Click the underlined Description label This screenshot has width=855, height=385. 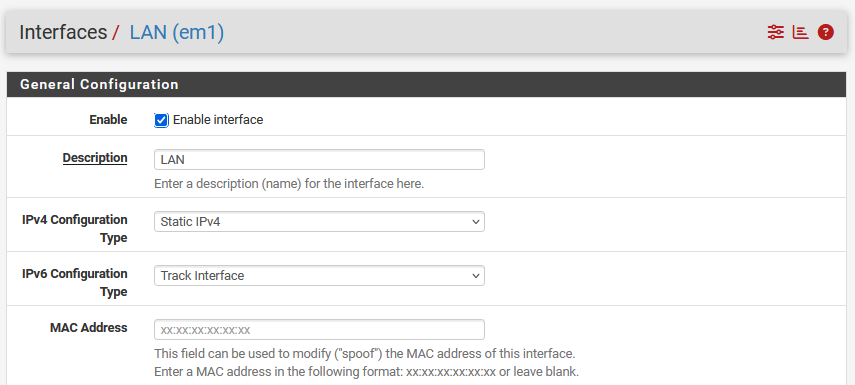coord(95,158)
